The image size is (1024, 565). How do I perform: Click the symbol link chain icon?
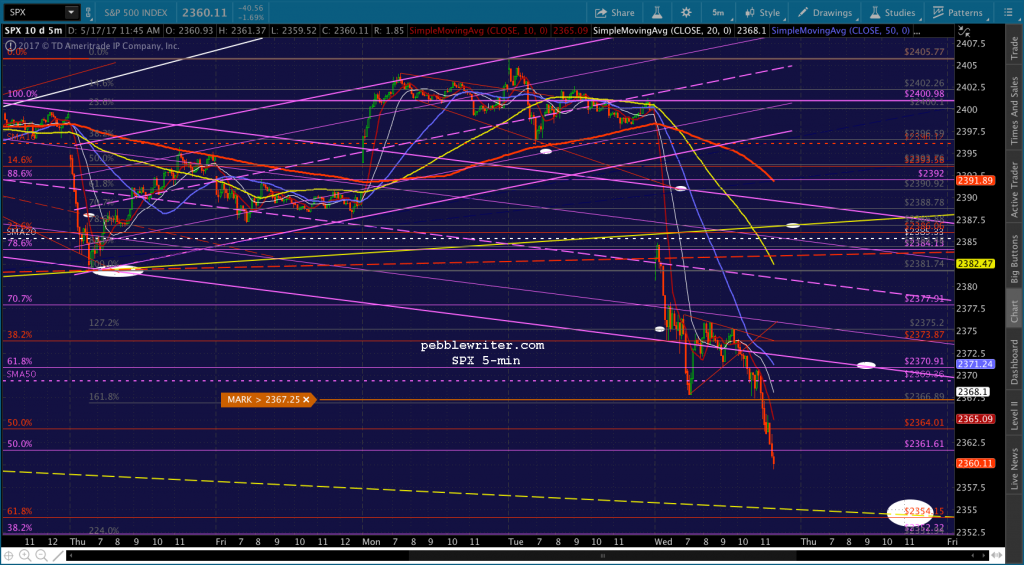point(89,12)
